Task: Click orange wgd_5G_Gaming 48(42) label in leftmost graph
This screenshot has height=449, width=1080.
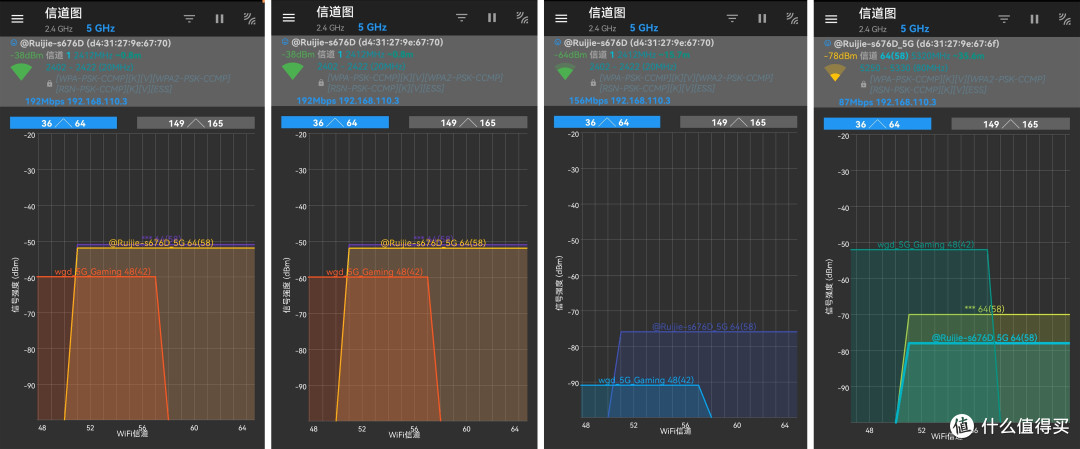Action: (x=101, y=272)
